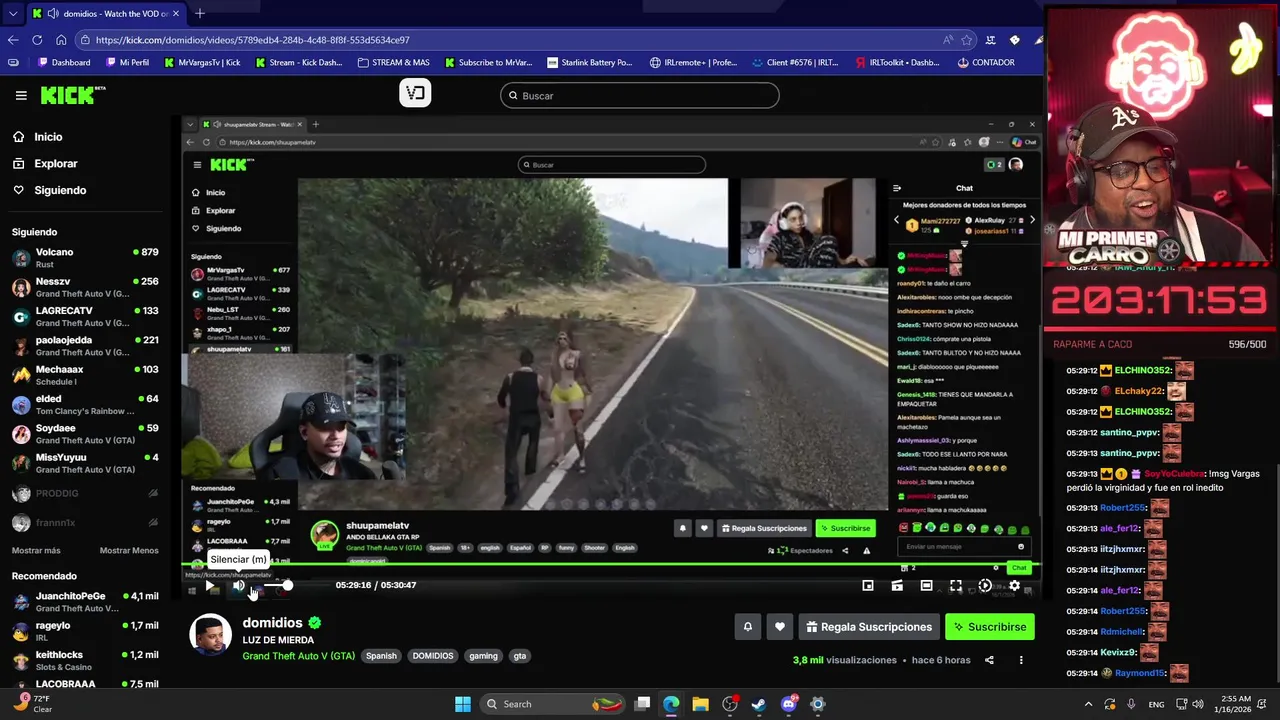Click the Spanish tag
The height and width of the screenshot is (720, 1280).
click(381, 656)
